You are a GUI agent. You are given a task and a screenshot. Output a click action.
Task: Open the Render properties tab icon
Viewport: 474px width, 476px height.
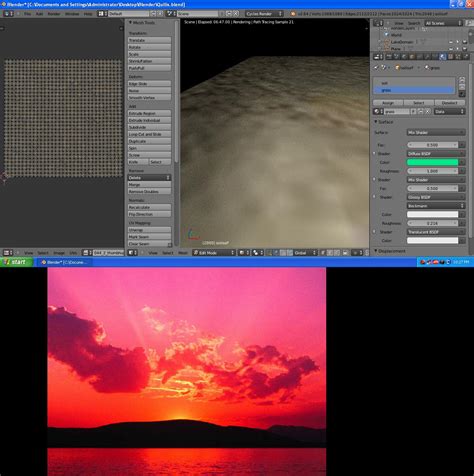pyautogui.click(x=389, y=56)
